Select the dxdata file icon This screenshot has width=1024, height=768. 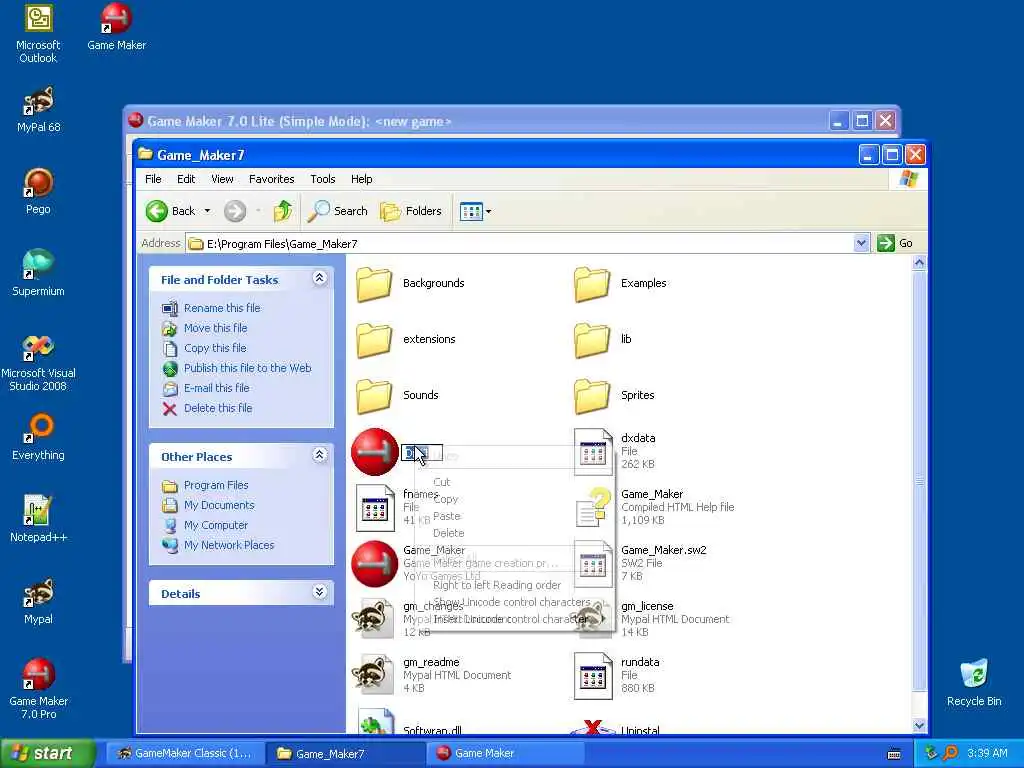593,451
